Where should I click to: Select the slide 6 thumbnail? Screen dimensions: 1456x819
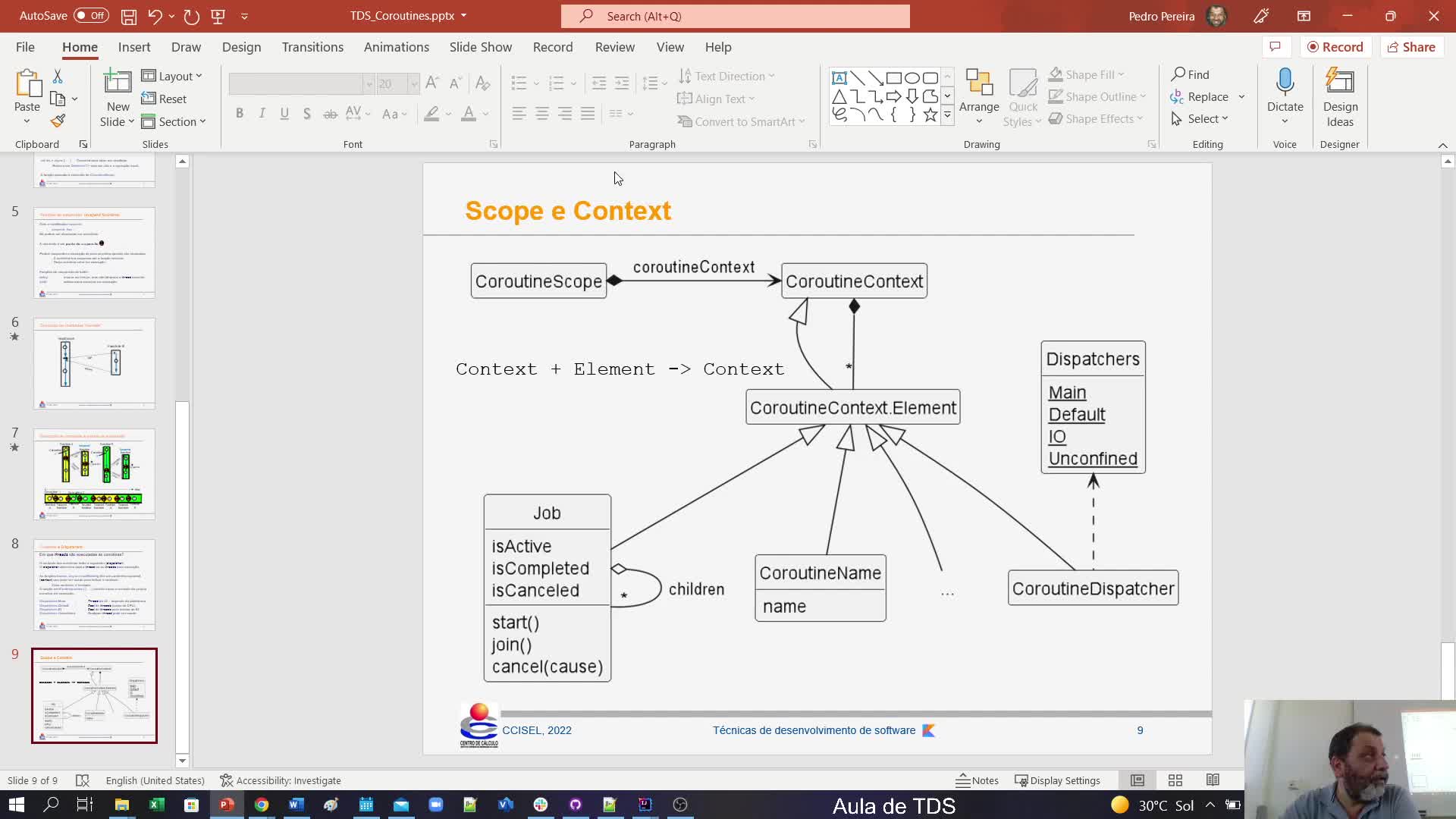pyautogui.click(x=94, y=362)
